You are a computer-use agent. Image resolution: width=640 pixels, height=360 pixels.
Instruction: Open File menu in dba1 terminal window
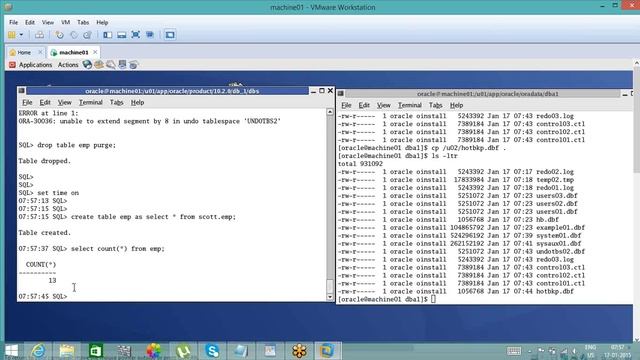pos(346,105)
